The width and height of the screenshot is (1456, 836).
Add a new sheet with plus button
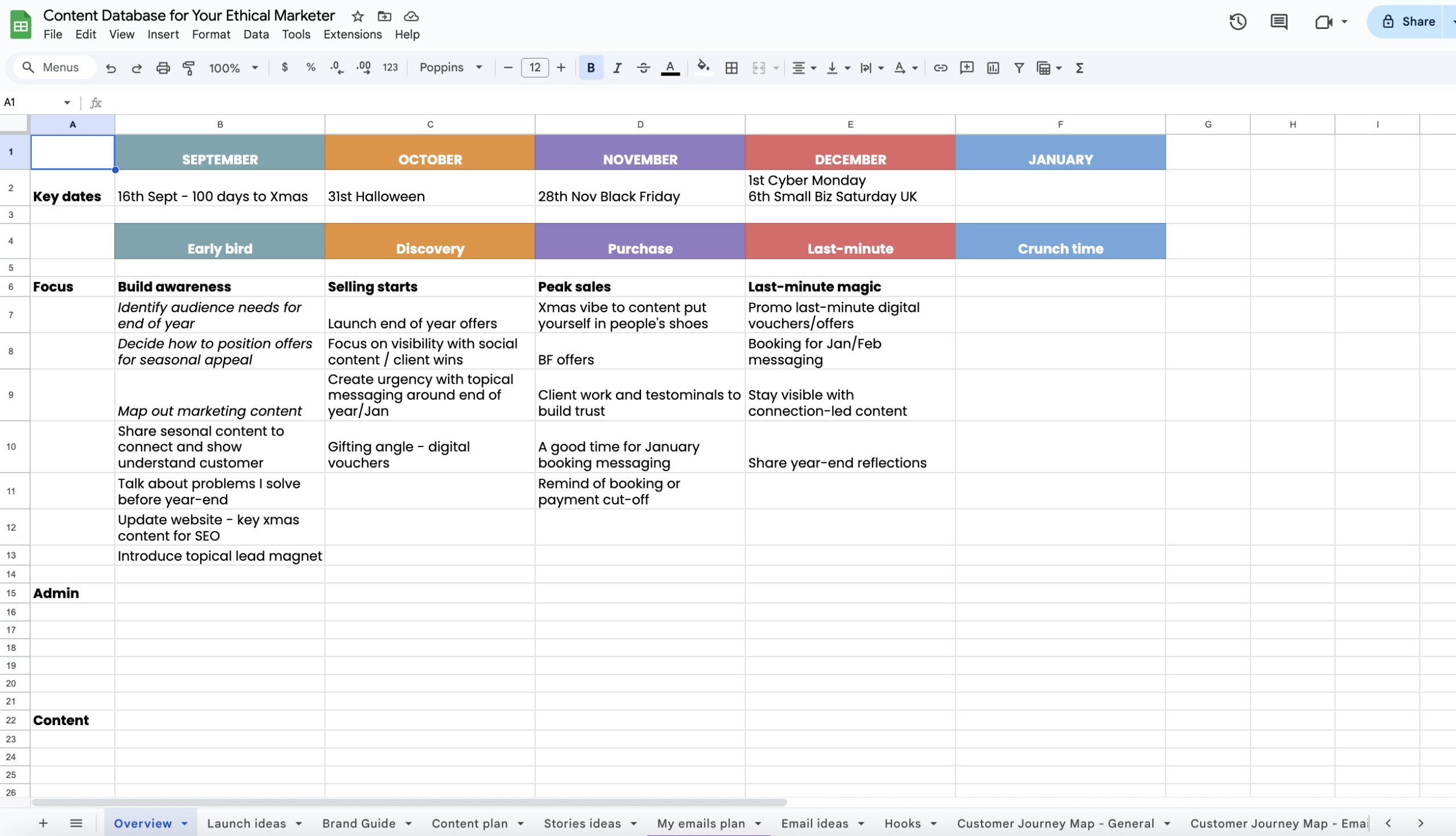43,823
